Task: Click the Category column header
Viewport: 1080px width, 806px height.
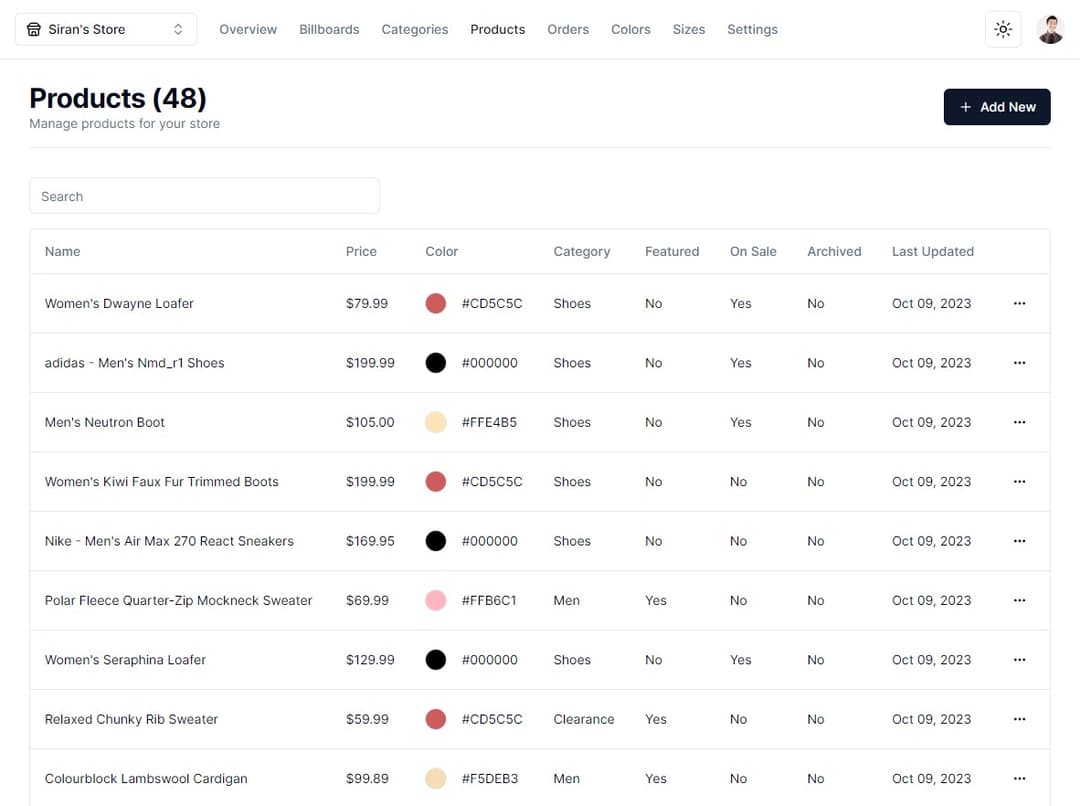Action: pyautogui.click(x=582, y=251)
